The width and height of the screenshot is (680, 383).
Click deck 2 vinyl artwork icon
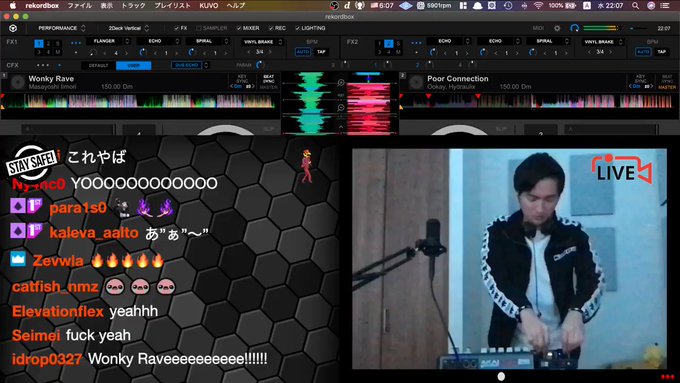[416, 82]
